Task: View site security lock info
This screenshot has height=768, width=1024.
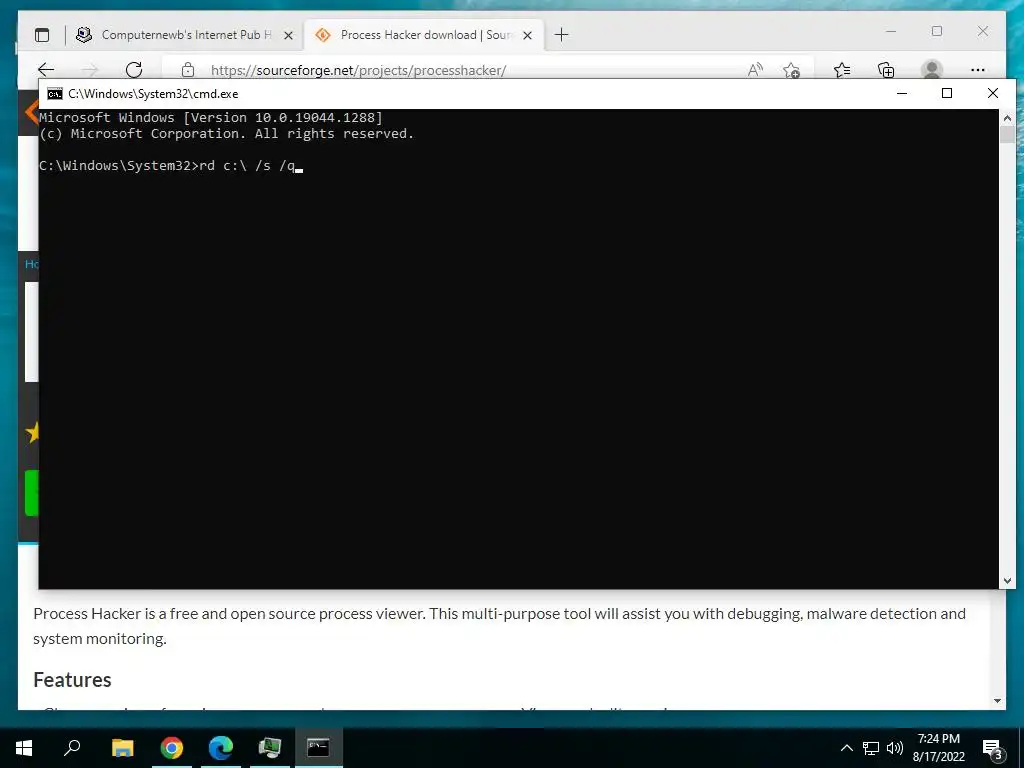Action: pos(188,70)
